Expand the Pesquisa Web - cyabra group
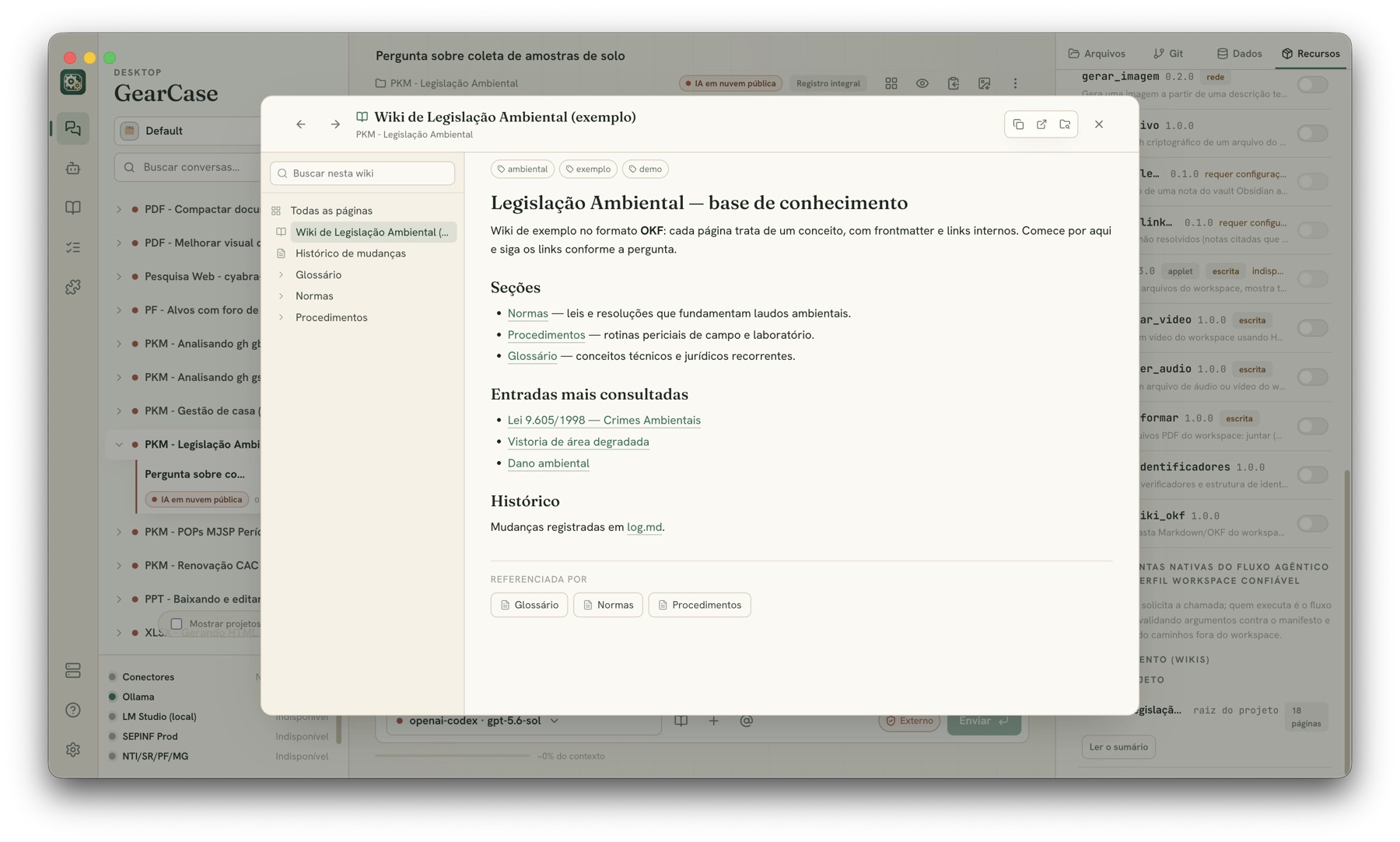Screen dimensions: 1400x842 point(119,276)
